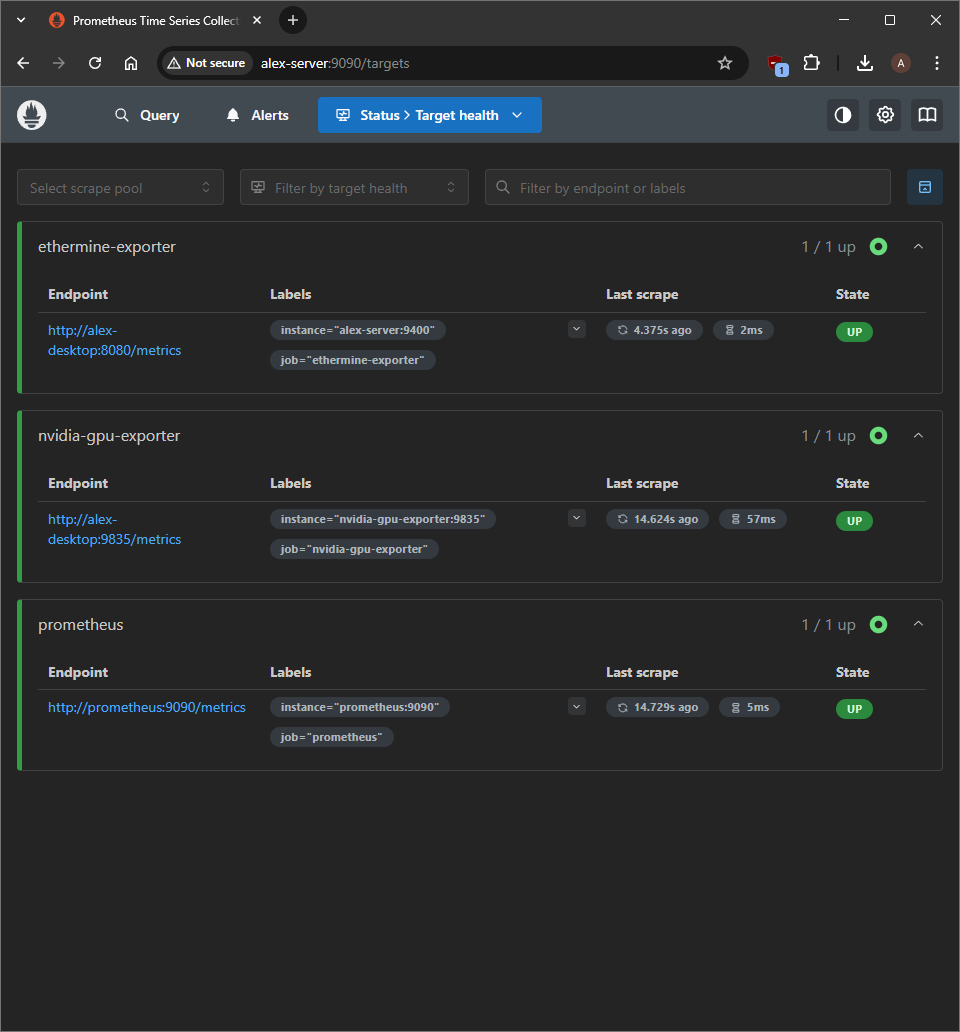Screen dimensions: 960x1032
Task: Open the browser three-dot menu
Action: 936,63
